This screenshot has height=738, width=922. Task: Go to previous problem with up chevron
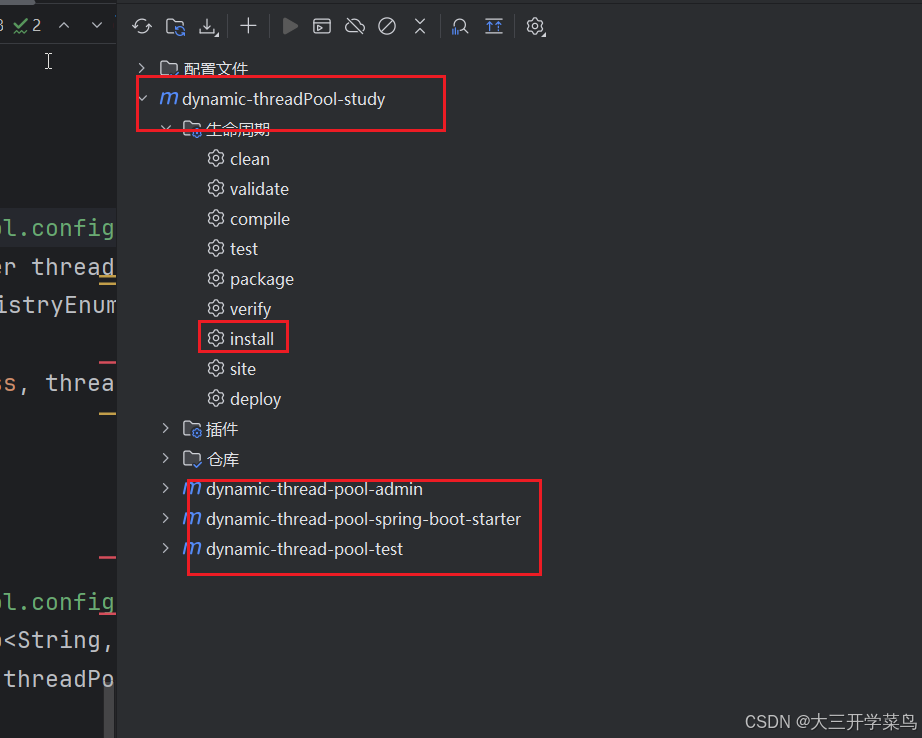[64, 24]
